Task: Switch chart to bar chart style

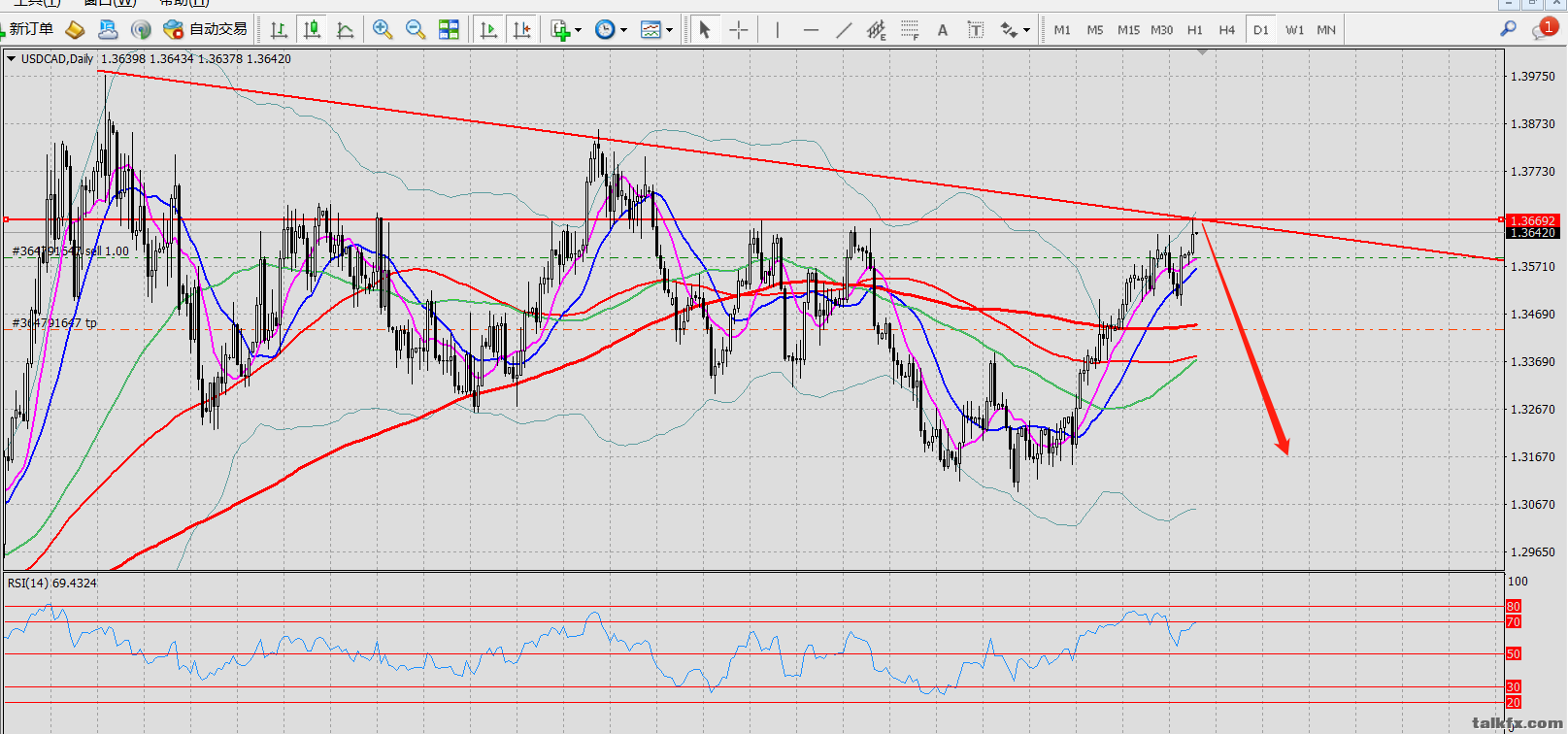Action: (x=279, y=29)
